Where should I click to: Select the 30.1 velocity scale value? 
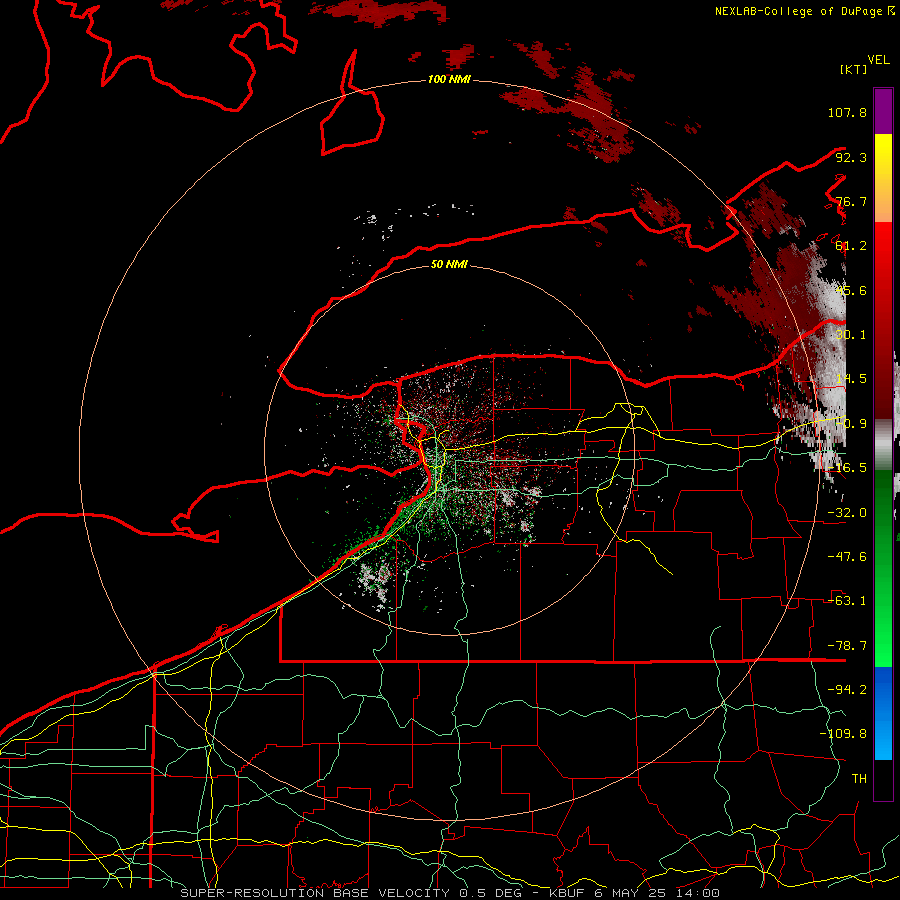pyautogui.click(x=851, y=335)
